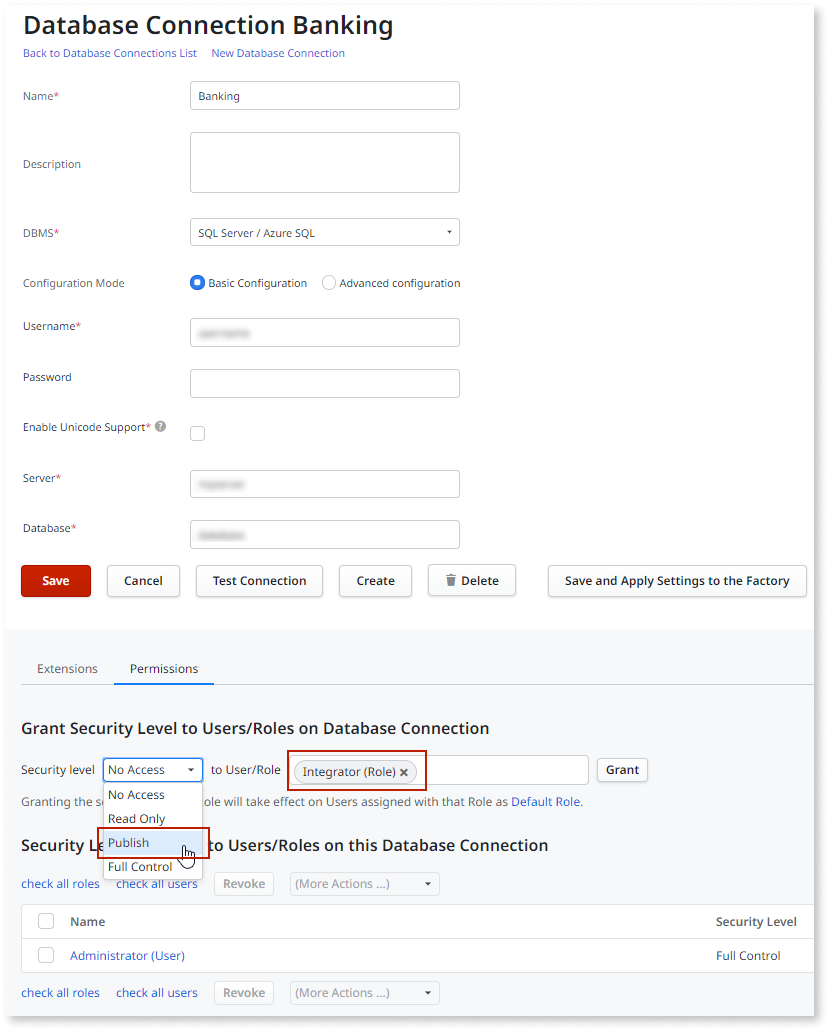Click the upper check all roles link
The width and height of the screenshot is (829, 1031).
coord(60,884)
